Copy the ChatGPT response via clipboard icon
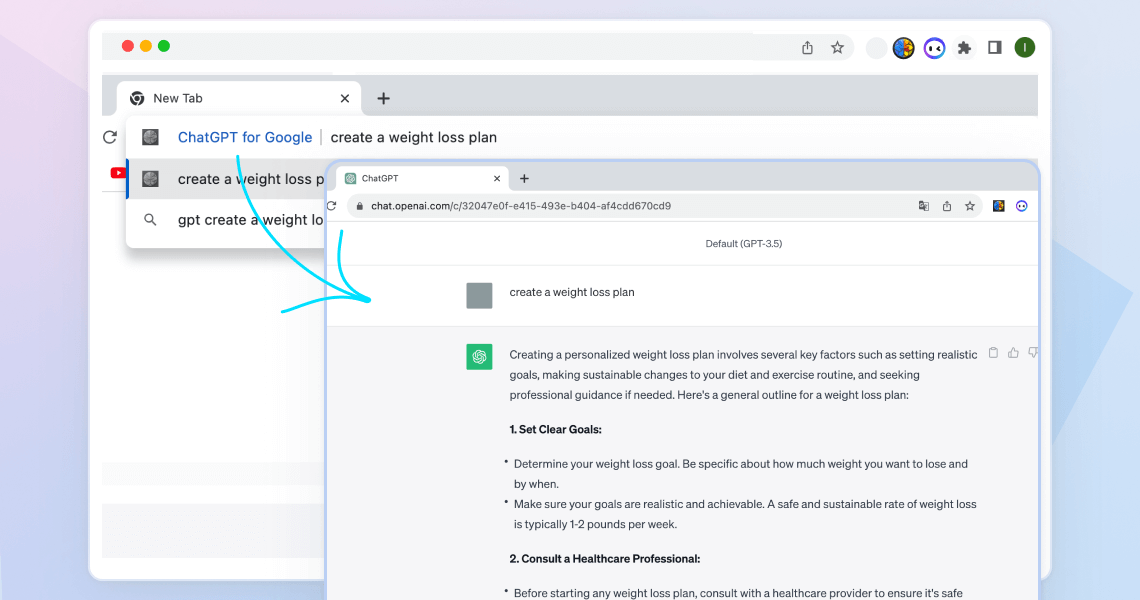 coord(993,352)
